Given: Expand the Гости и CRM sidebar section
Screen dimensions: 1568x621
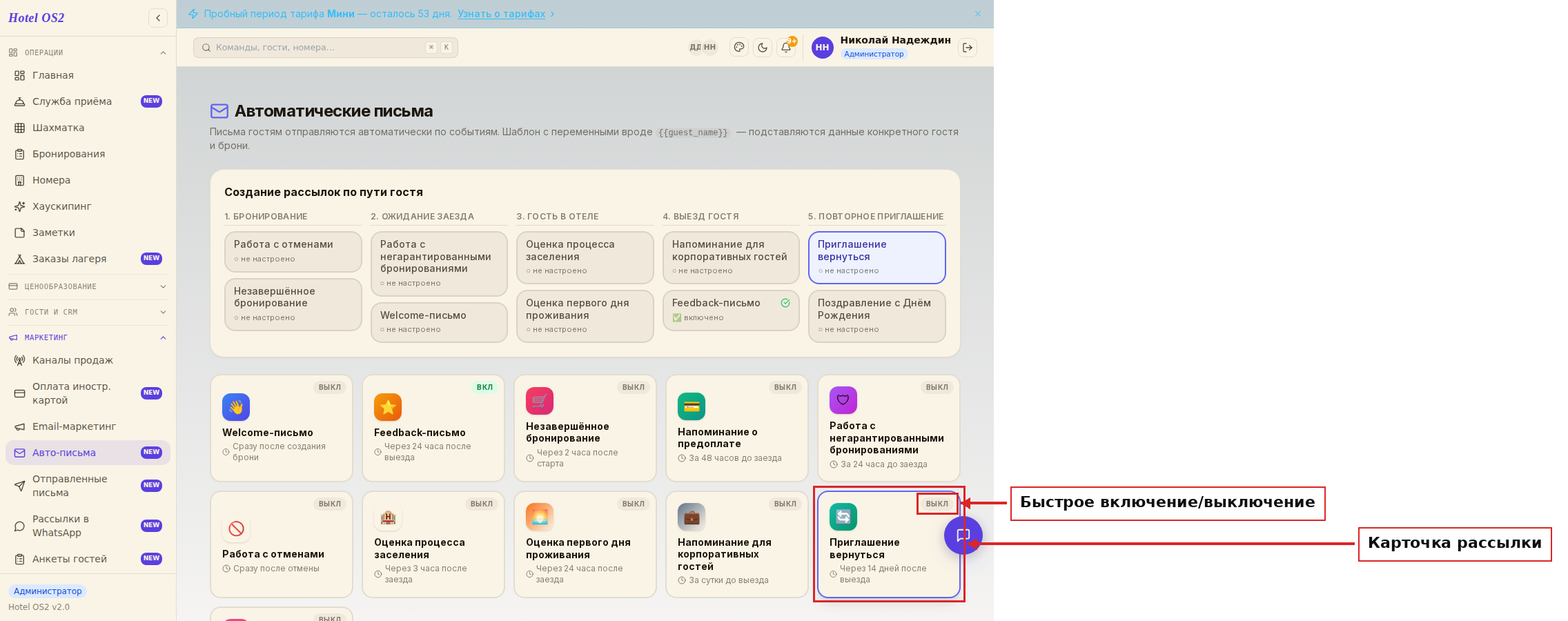Looking at the screenshot, I should click(88, 312).
